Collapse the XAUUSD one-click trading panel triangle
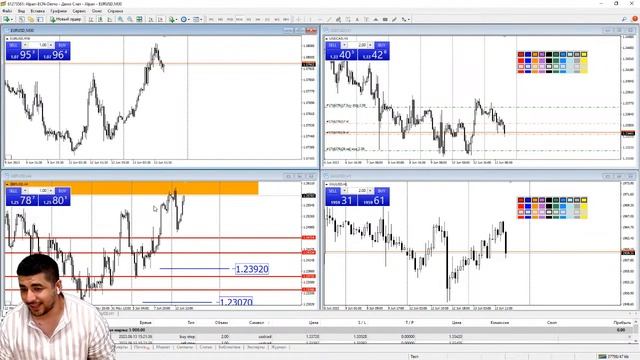Viewport: 640px width, 360px height. 327,184
